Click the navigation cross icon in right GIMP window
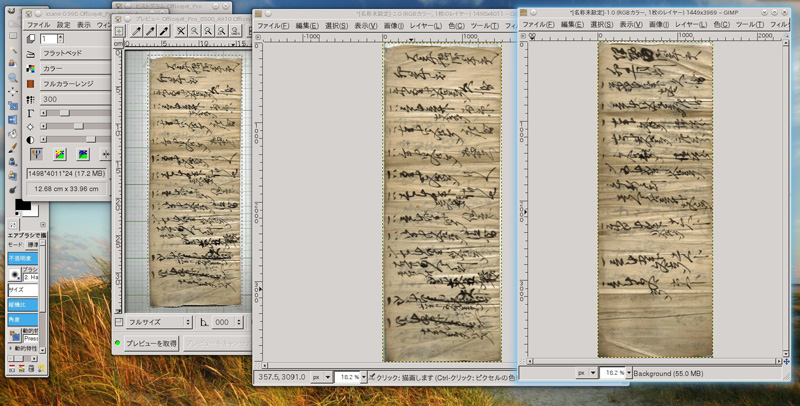 786,362
